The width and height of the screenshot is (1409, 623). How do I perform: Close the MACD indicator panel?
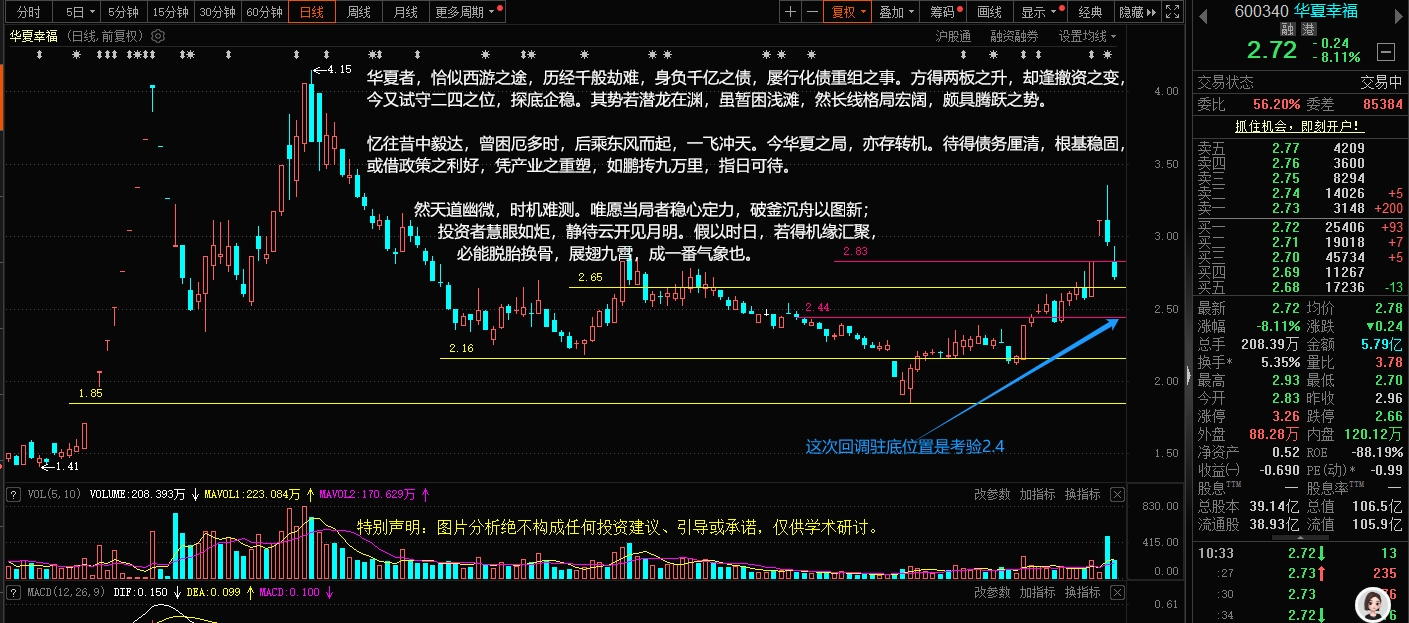pos(1117,592)
